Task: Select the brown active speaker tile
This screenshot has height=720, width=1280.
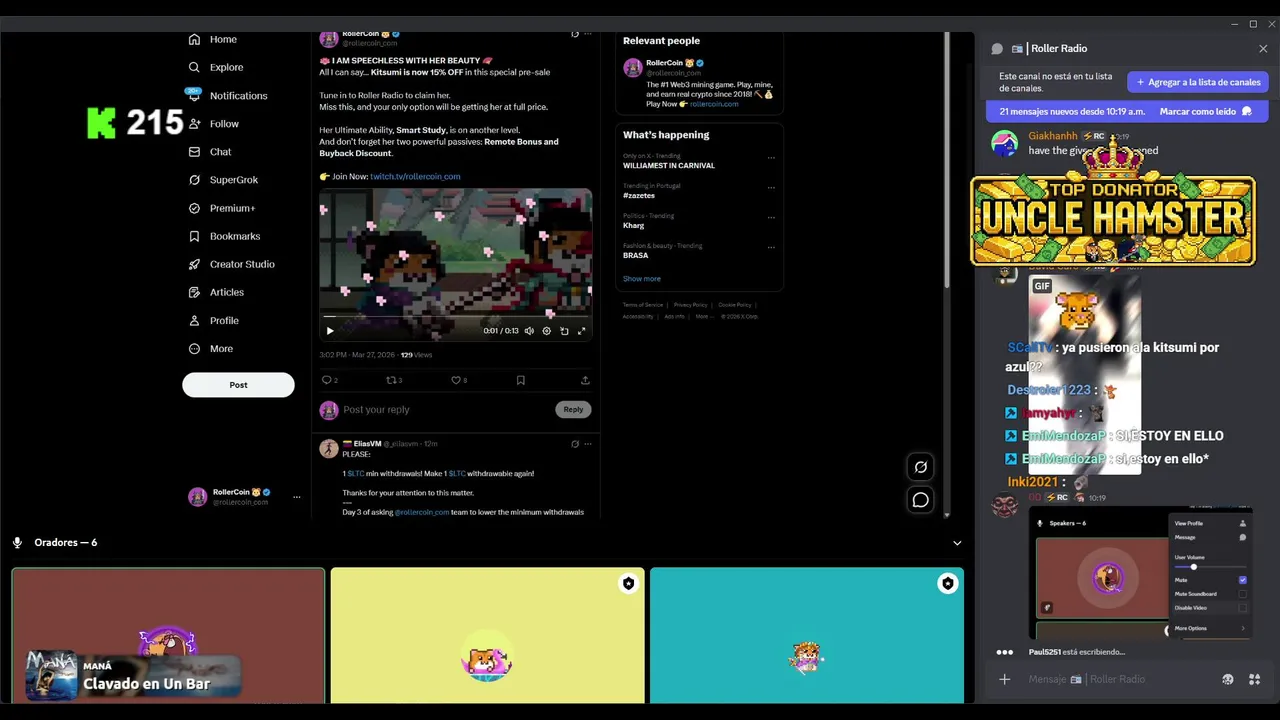Action: click(168, 636)
